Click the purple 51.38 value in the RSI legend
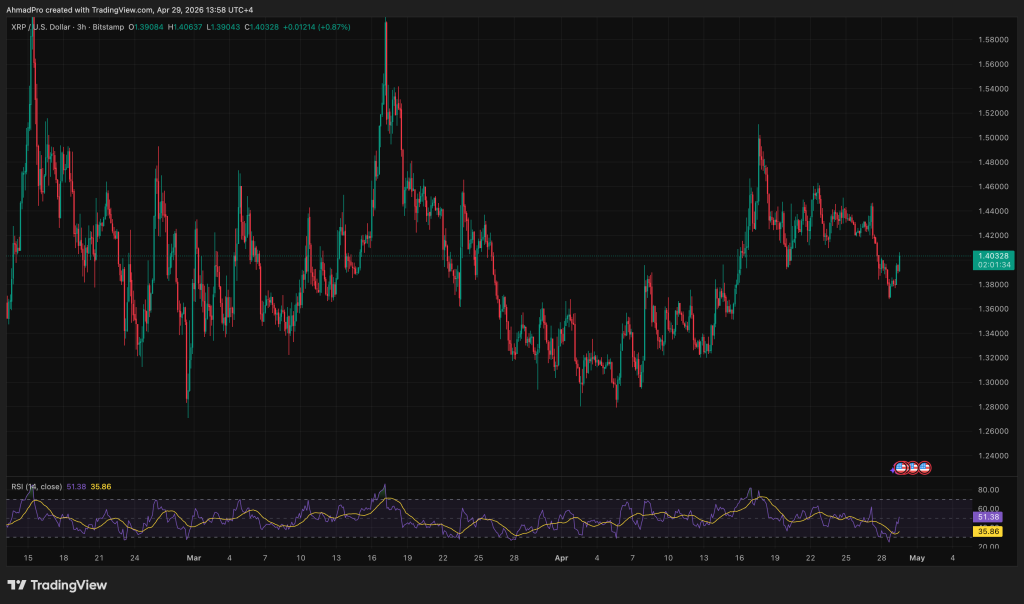Screen dimensions: 1024x604 [76, 486]
